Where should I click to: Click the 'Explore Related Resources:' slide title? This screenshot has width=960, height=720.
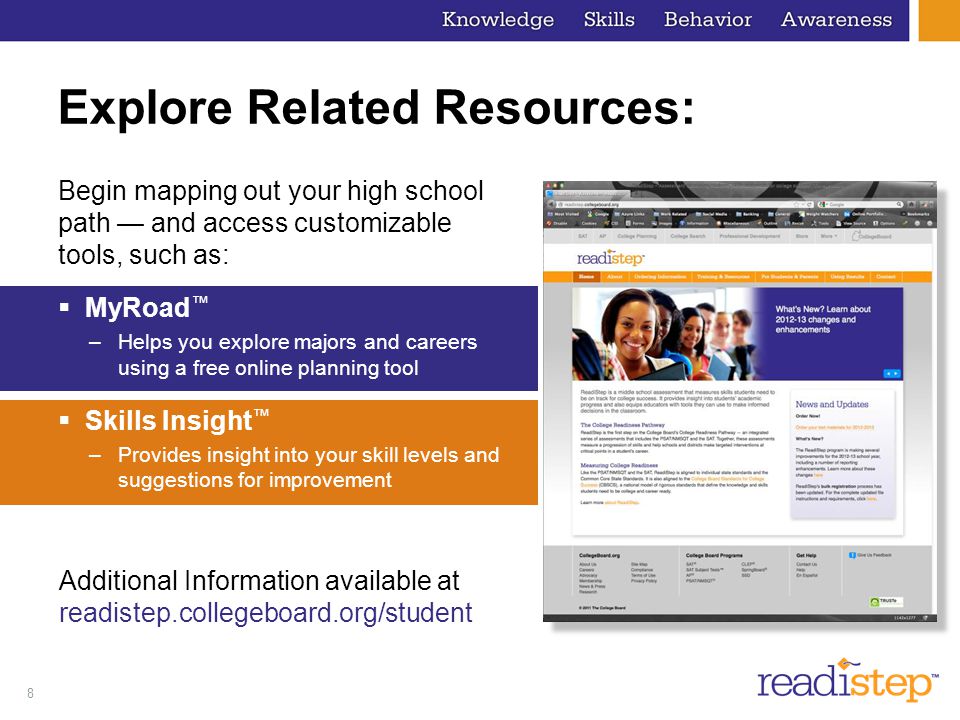[377, 108]
